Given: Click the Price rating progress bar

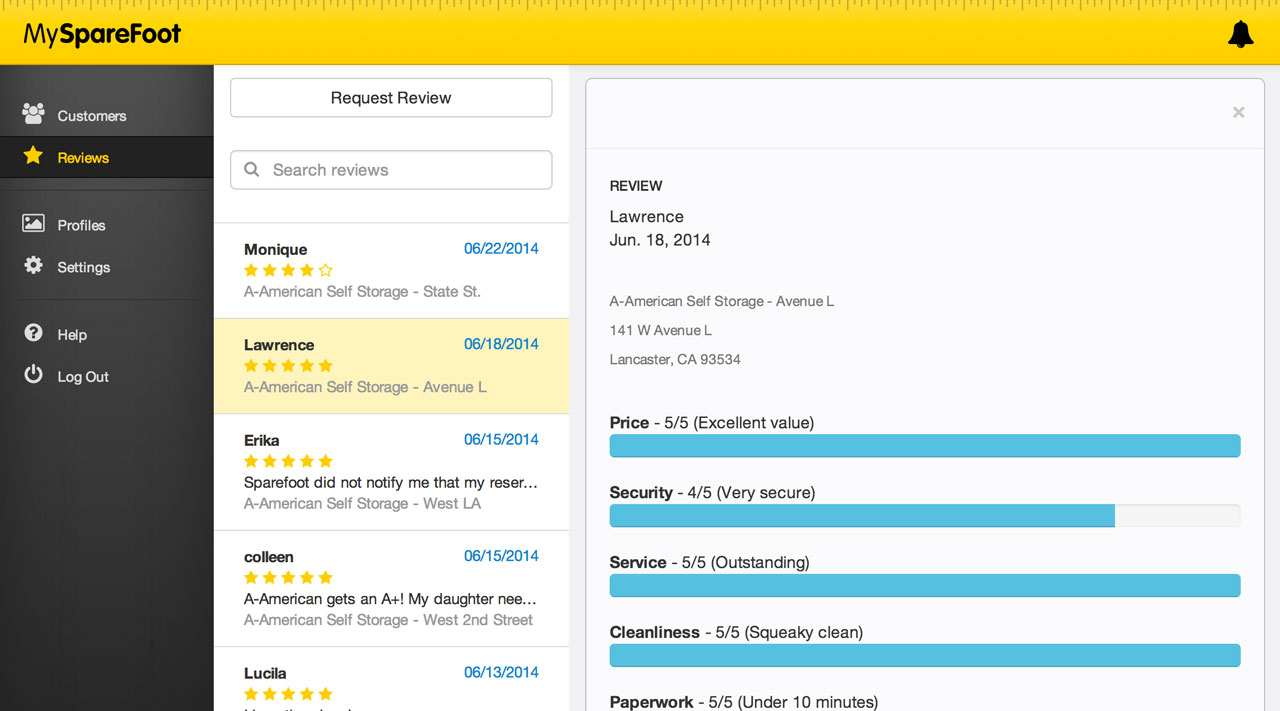Looking at the screenshot, I should (925, 446).
